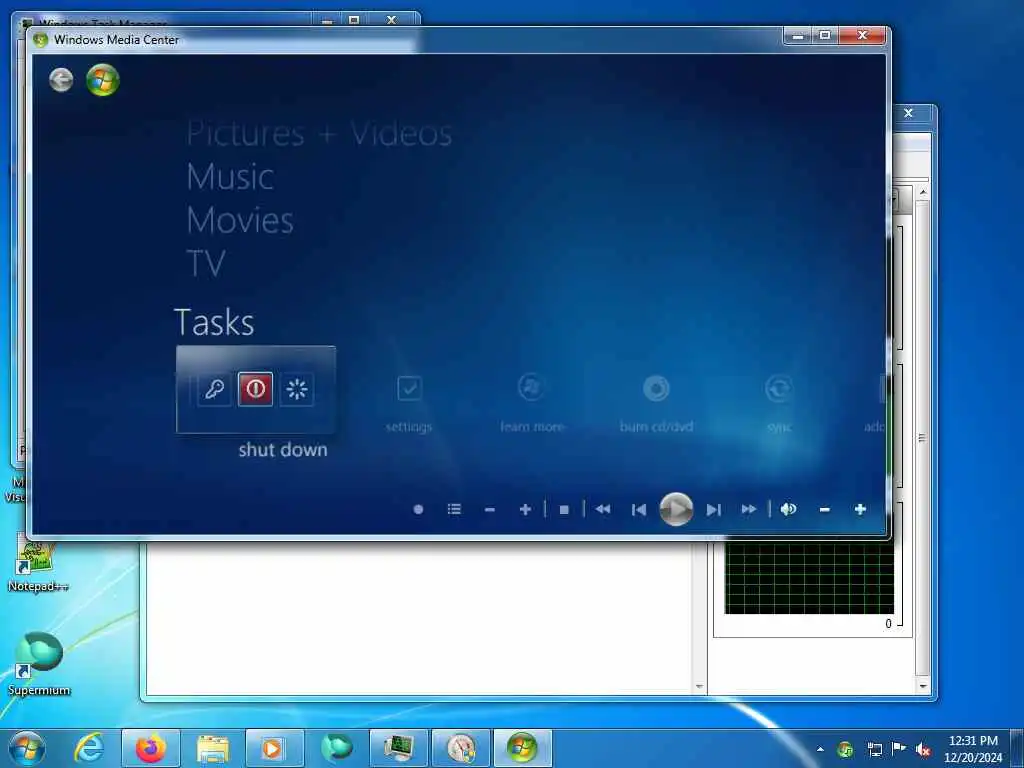Click the network tray icon
Screen dimensions: 1024x768
coord(874,749)
